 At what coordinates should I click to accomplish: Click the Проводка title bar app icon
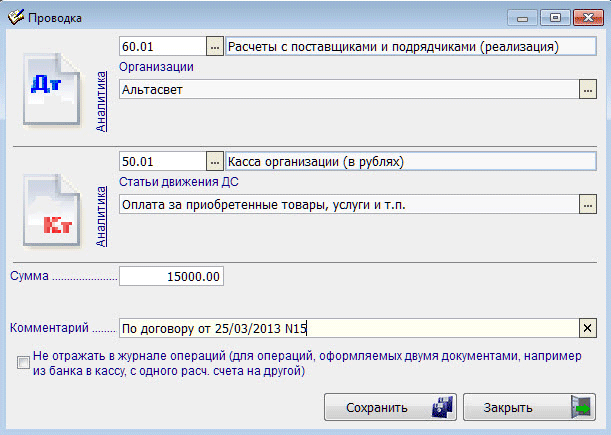16,18
